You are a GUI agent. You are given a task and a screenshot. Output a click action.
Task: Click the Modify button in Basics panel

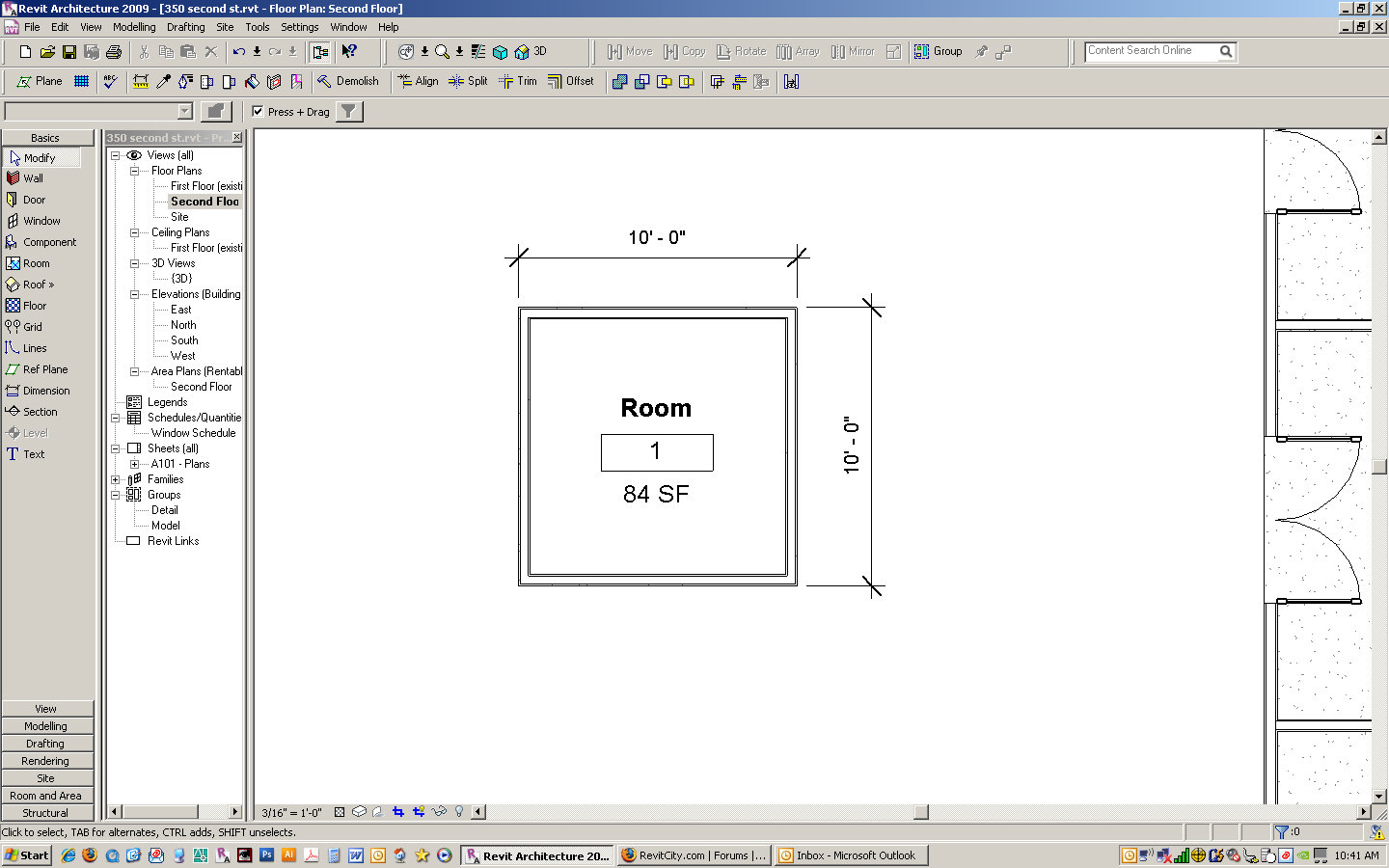41,157
